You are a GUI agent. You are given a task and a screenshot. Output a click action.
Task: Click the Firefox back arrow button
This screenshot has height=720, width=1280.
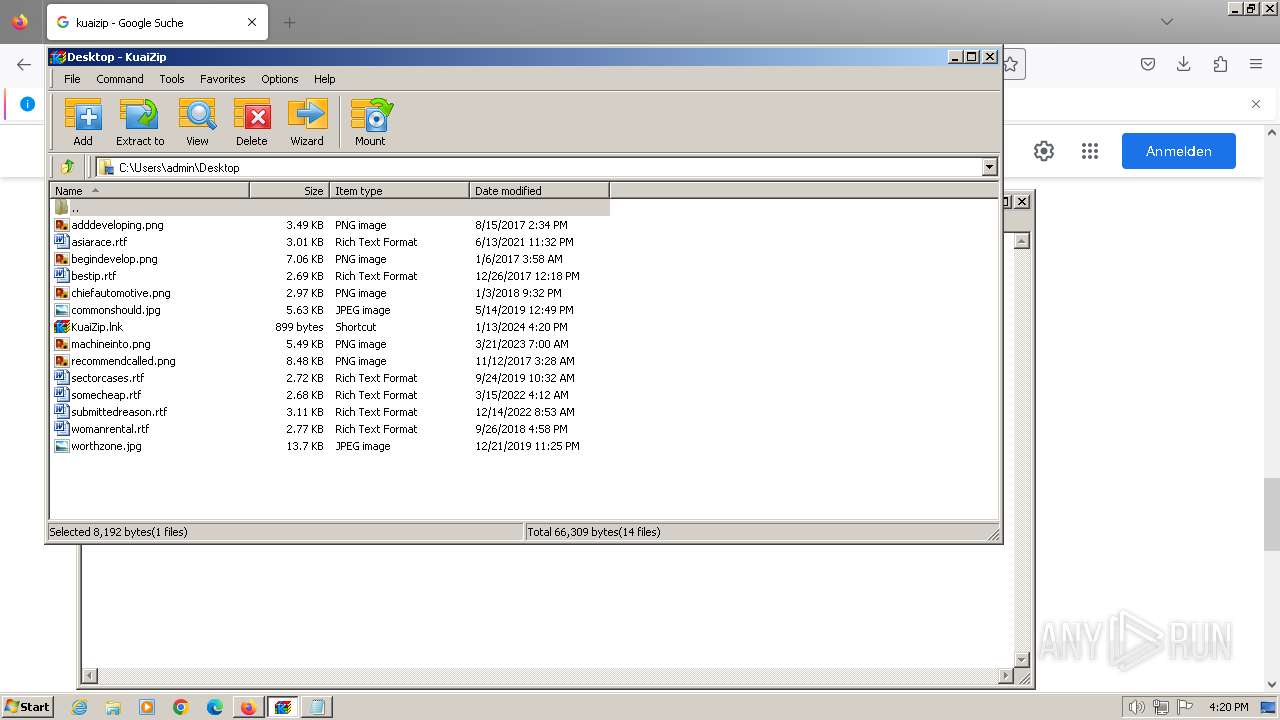coord(24,64)
